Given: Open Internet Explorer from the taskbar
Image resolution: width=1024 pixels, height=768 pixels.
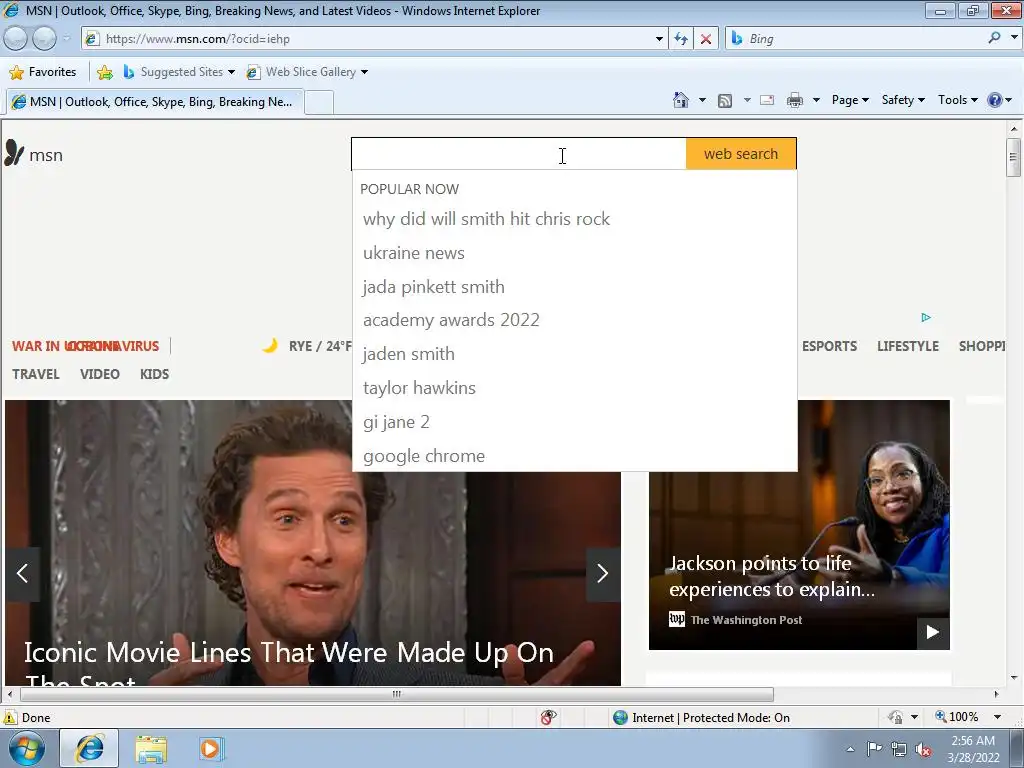Looking at the screenshot, I should [89, 748].
